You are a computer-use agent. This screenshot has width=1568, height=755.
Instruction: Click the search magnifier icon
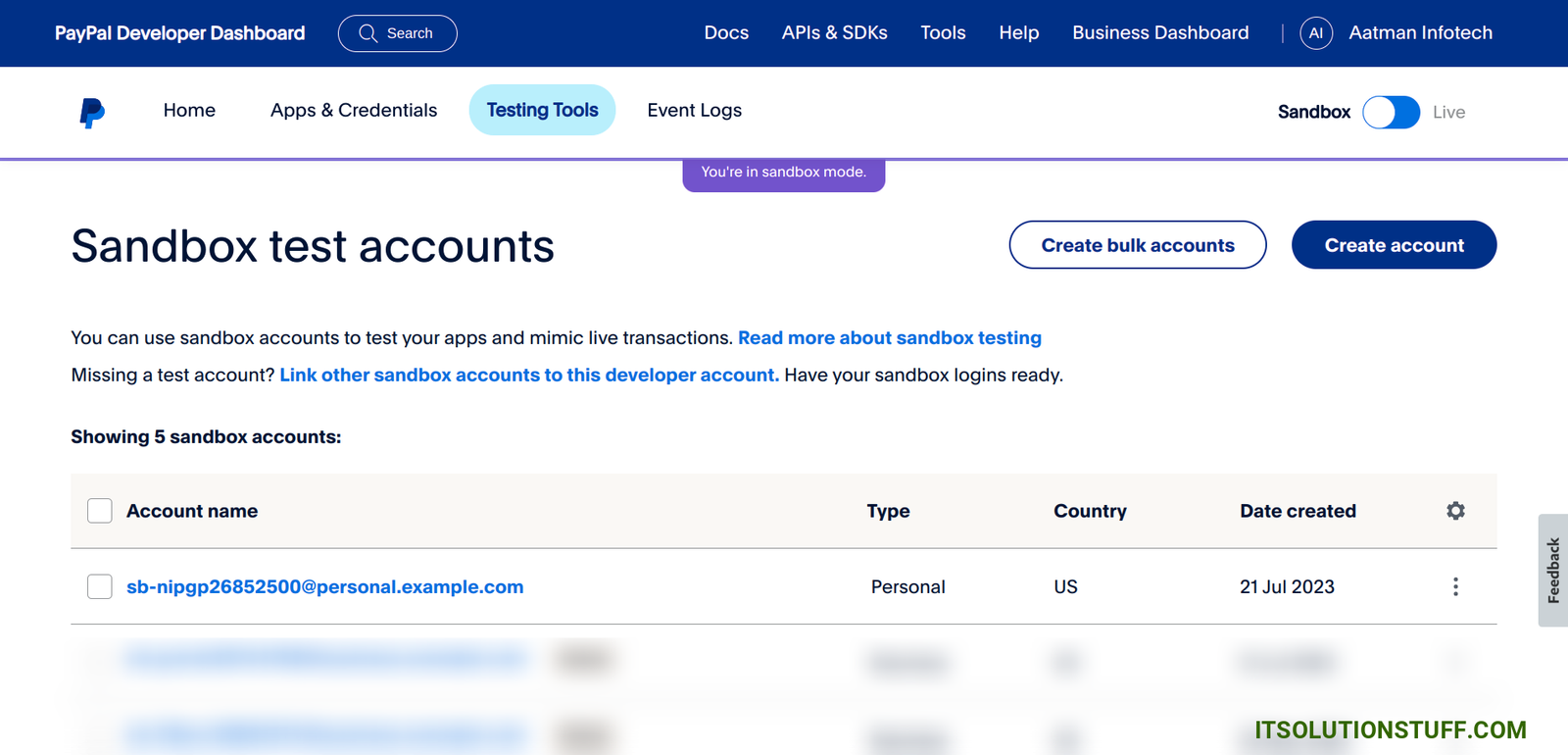(x=367, y=33)
